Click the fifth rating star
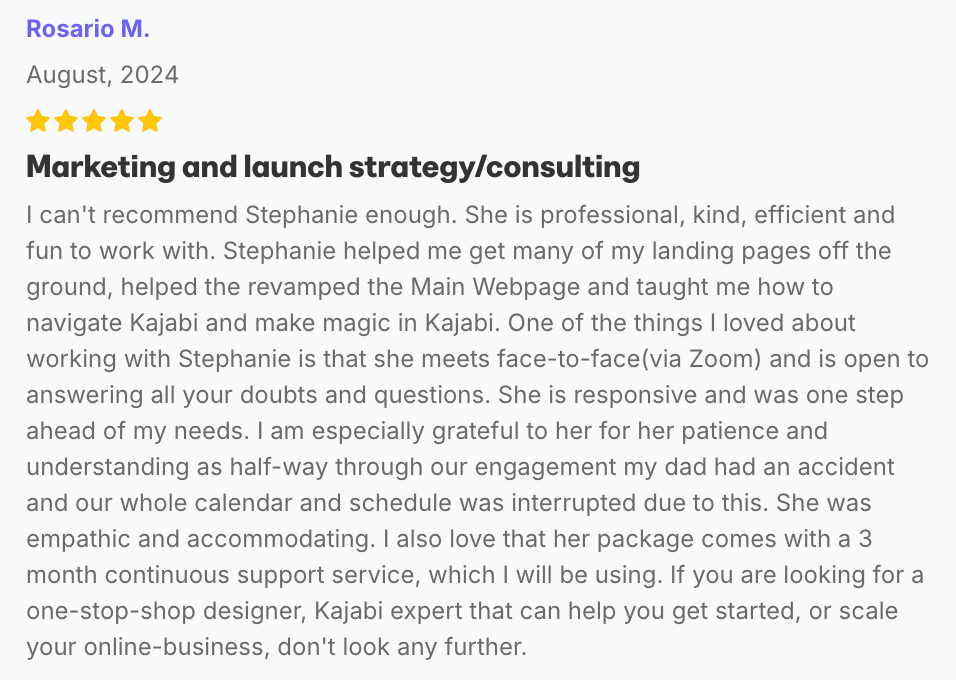The width and height of the screenshot is (956, 680). (x=150, y=121)
